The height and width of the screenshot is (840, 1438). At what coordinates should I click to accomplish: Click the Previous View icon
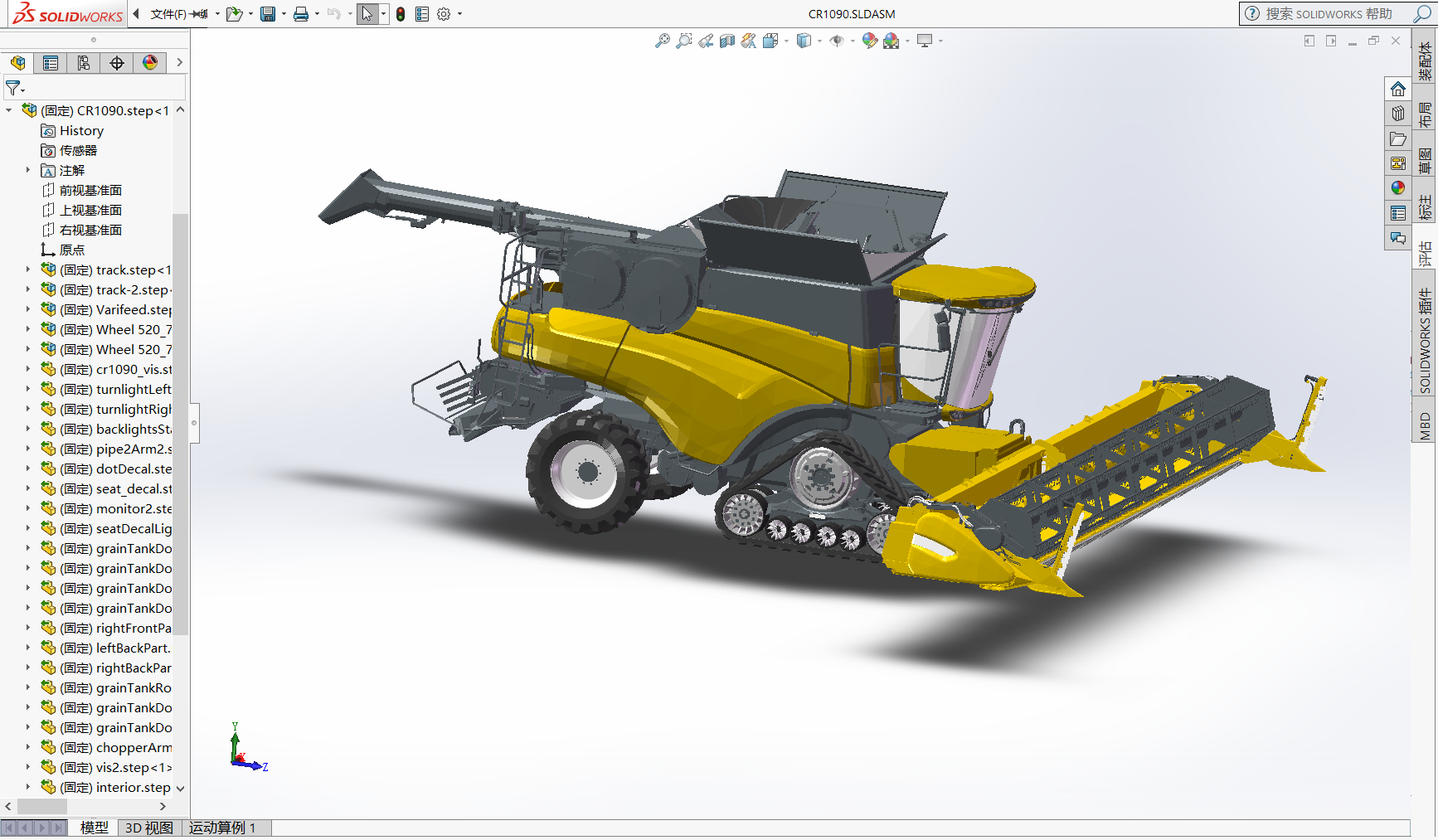point(705,41)
